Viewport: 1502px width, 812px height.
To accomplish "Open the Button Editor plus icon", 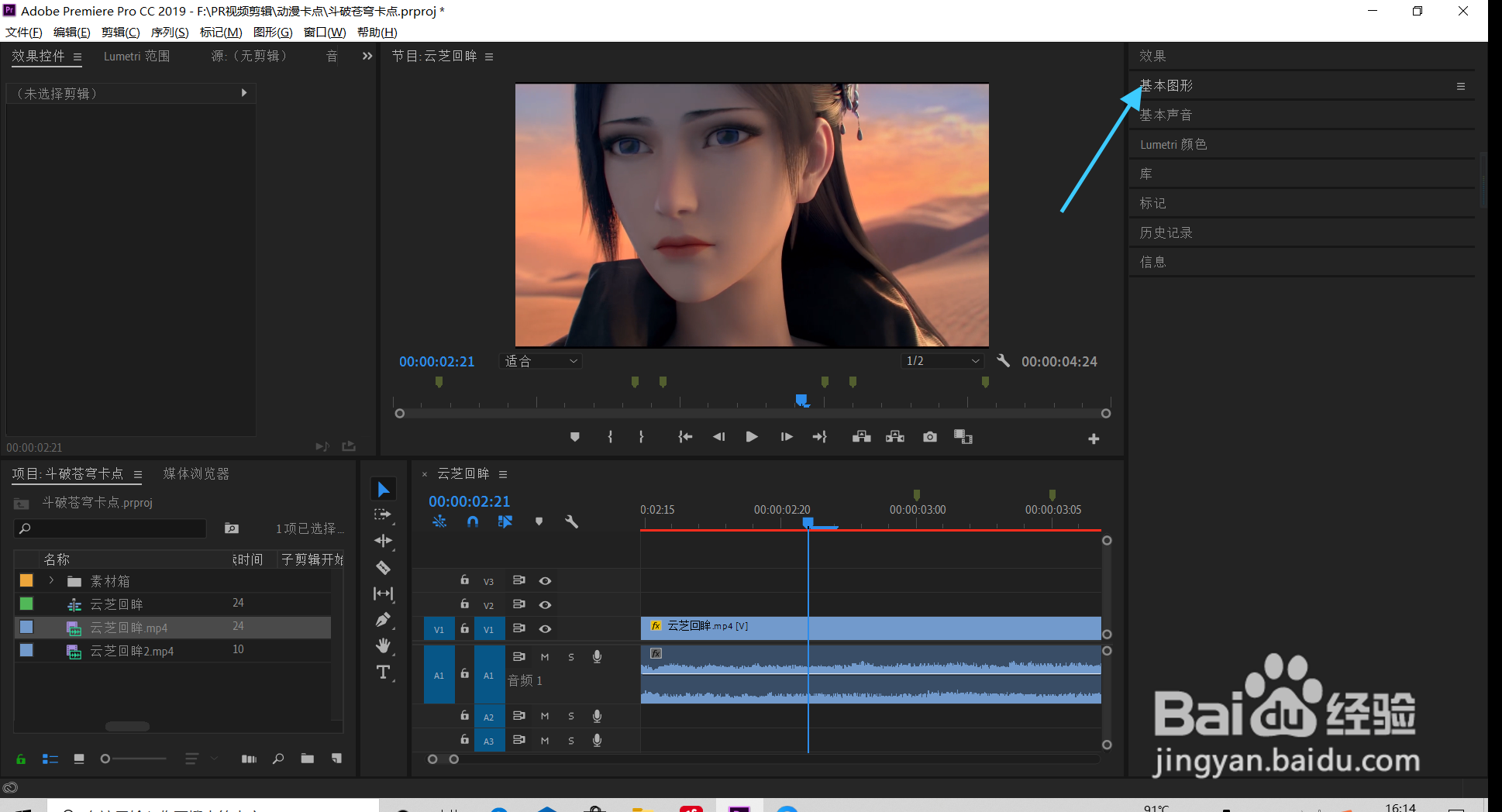I will 1094,439.
